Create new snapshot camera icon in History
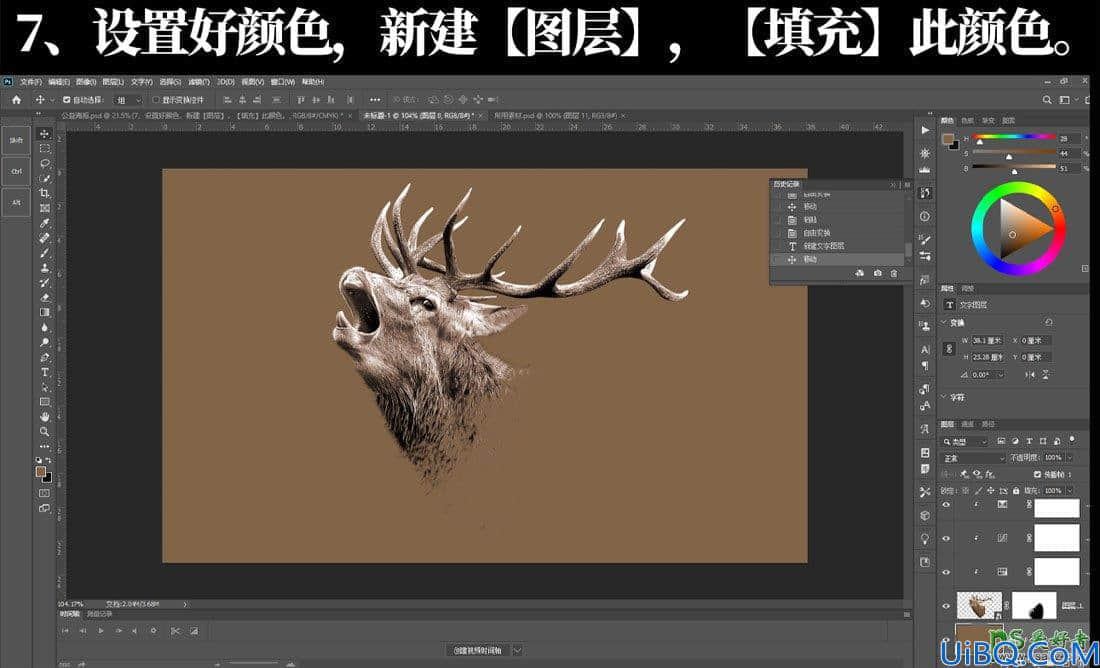 pyautogui.click(x=878, y=273)
